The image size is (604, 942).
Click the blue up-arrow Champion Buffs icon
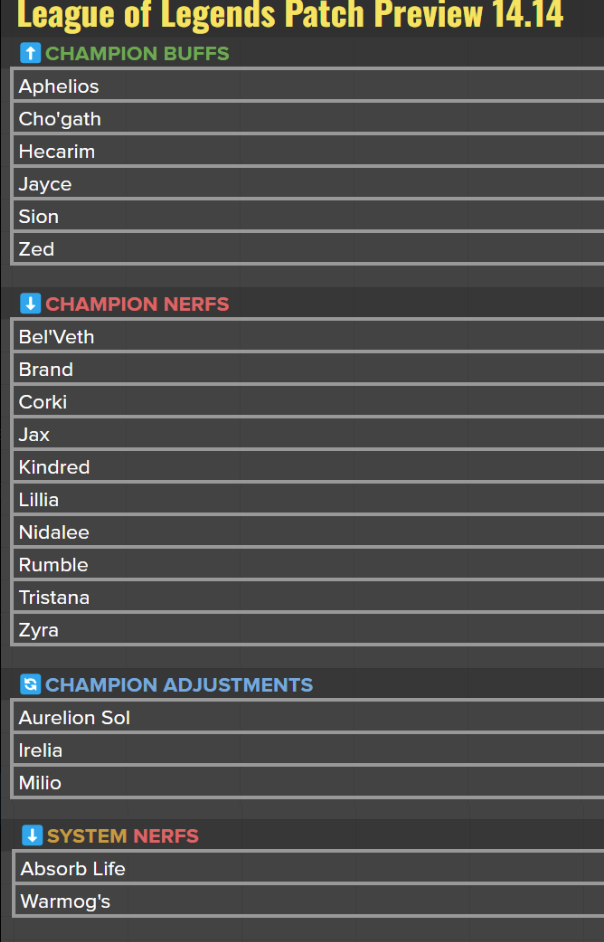click(31, 53)
